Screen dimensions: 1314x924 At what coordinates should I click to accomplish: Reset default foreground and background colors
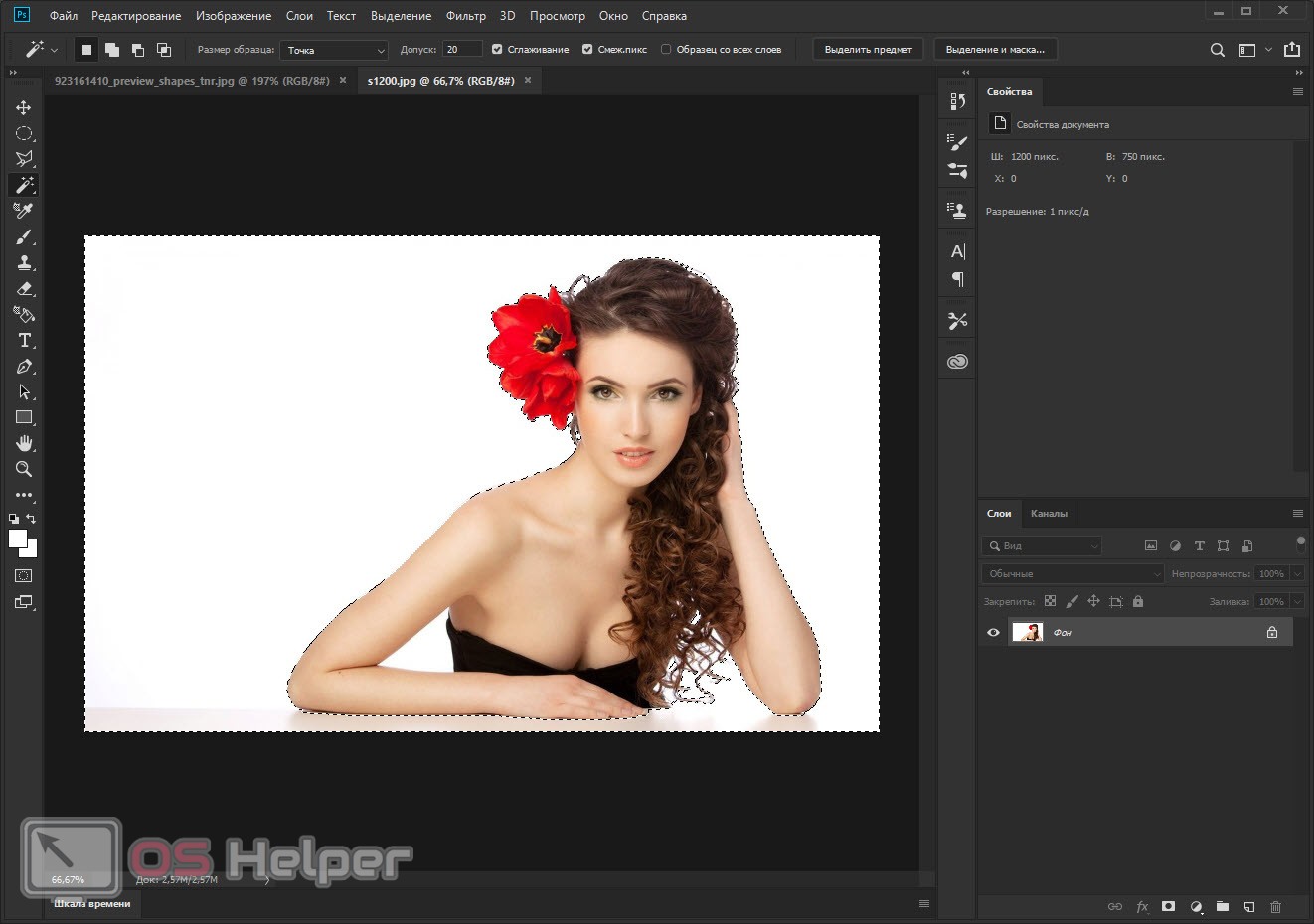click(14, 518)
